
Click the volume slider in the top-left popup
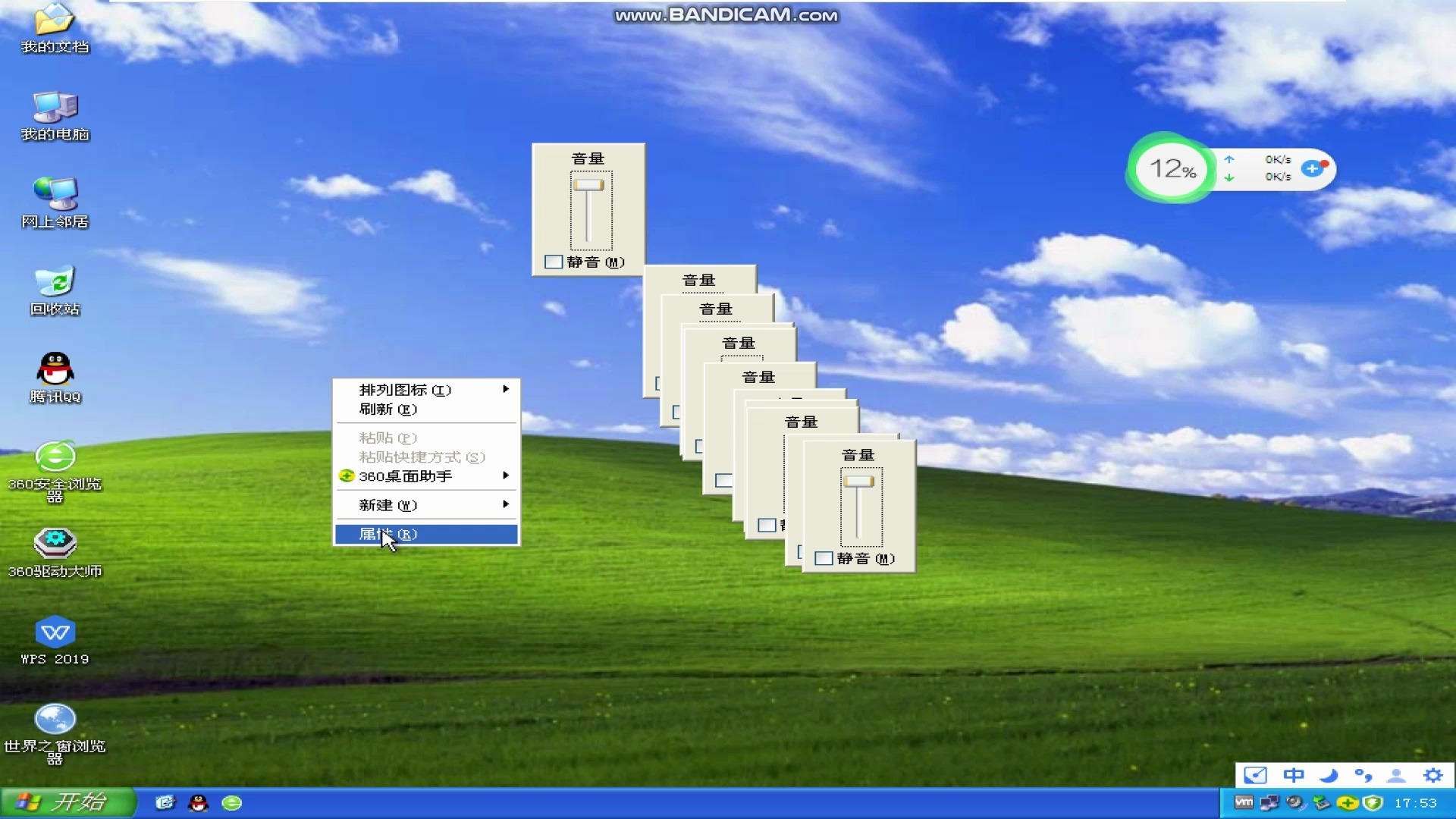coord(588,185)
